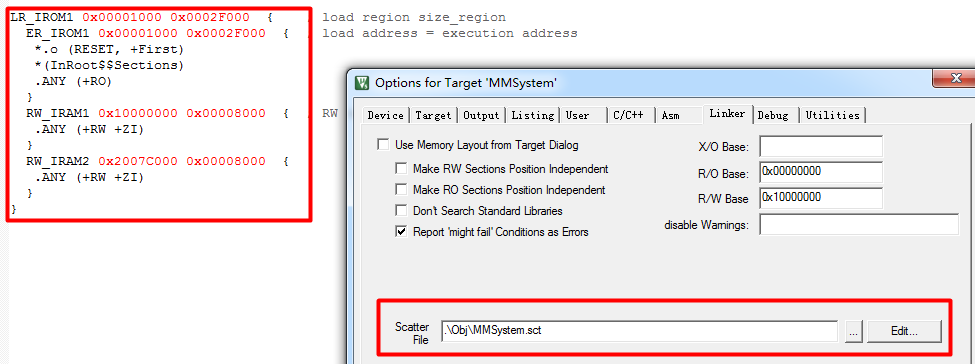Select the User tab

click(x=583, y=115)
